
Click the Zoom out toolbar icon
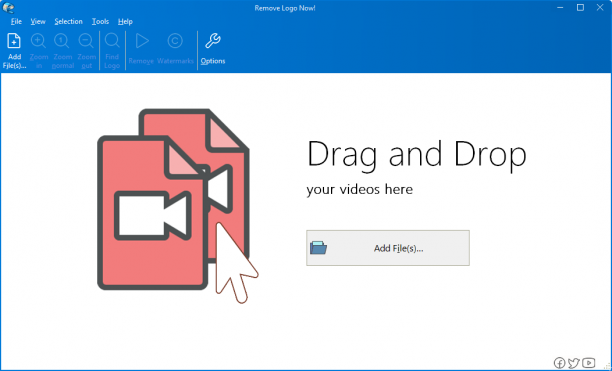point(86,41)
